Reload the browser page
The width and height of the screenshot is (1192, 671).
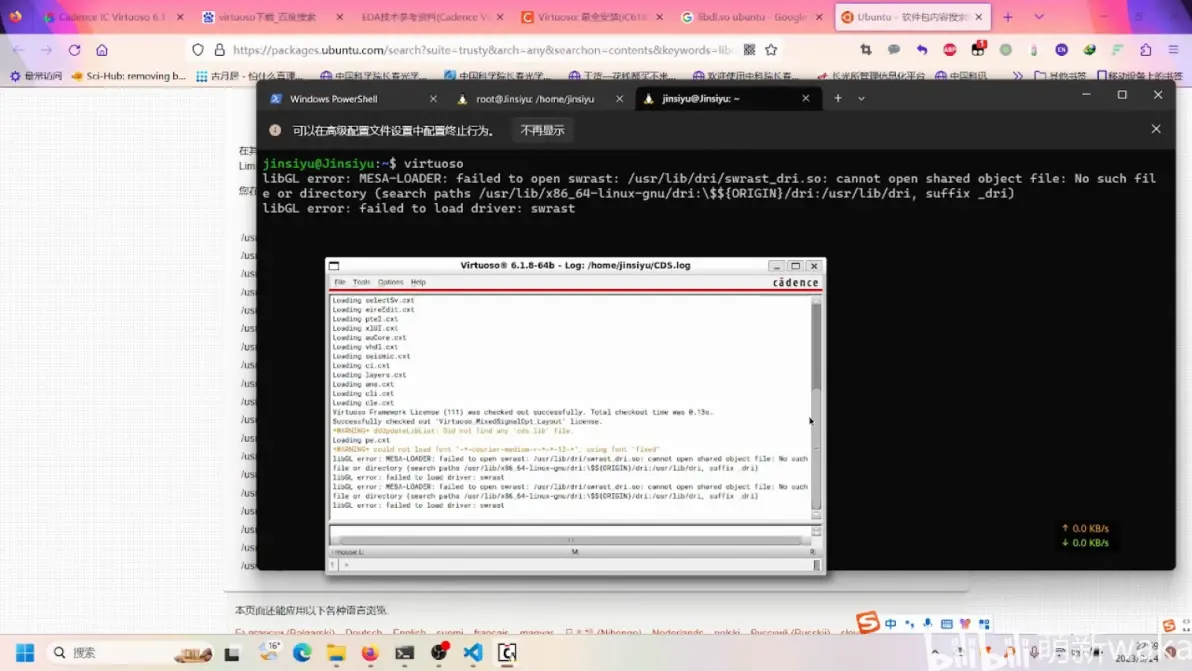point(74,50)
